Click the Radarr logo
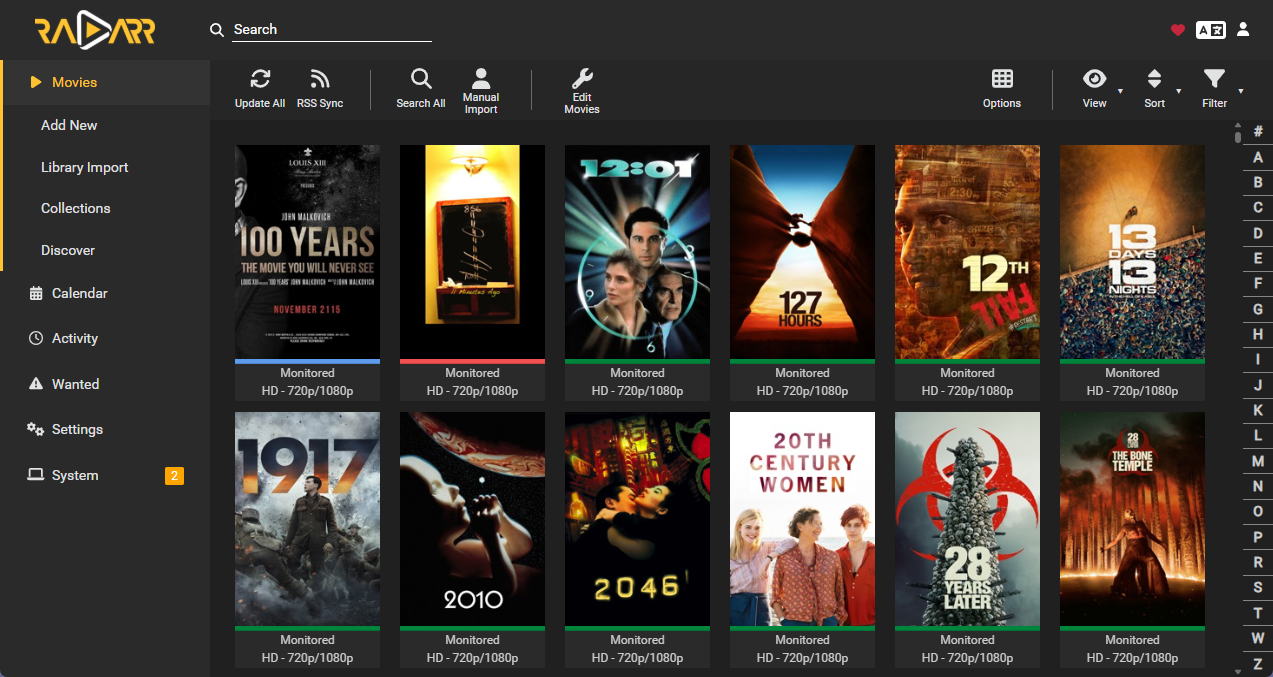 [95, 31]
